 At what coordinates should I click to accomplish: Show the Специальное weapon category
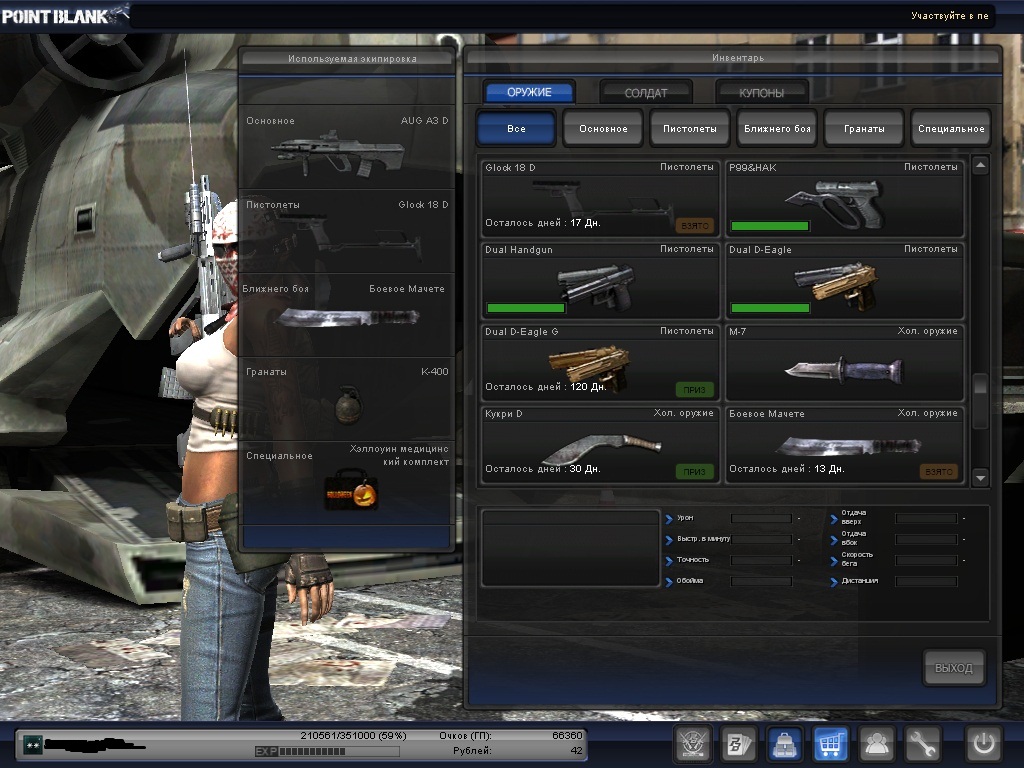(x=951, y=129)
